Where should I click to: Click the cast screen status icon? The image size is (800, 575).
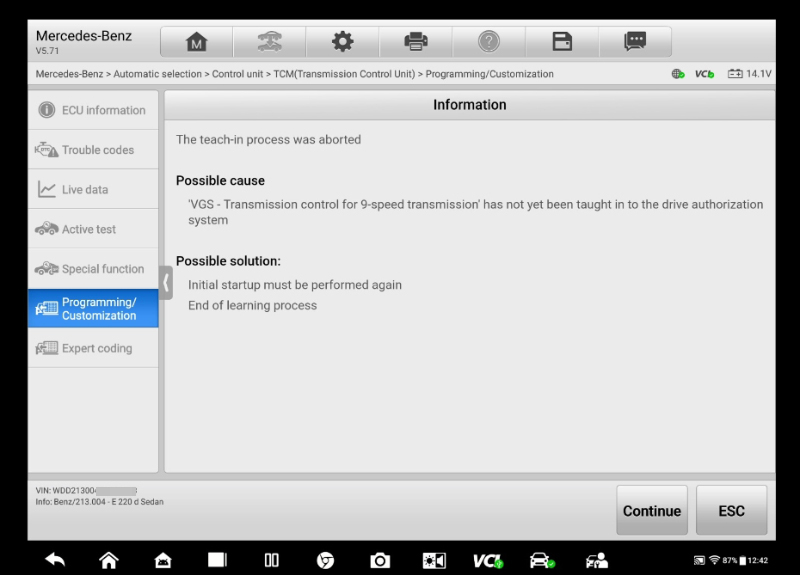699,560
